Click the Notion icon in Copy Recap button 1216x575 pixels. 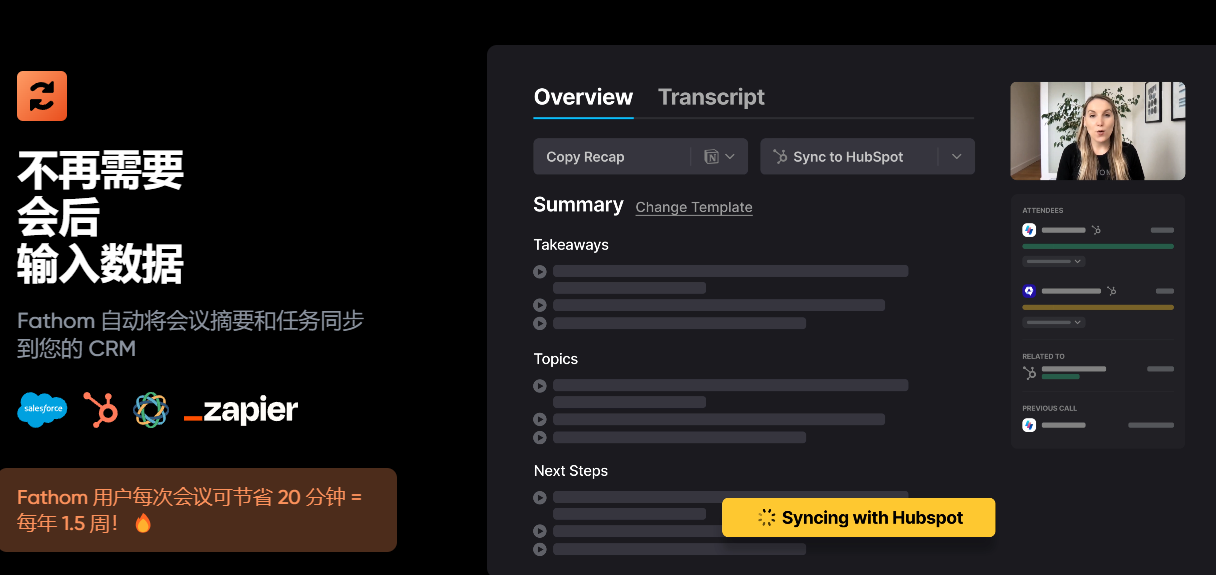point(712,157)
